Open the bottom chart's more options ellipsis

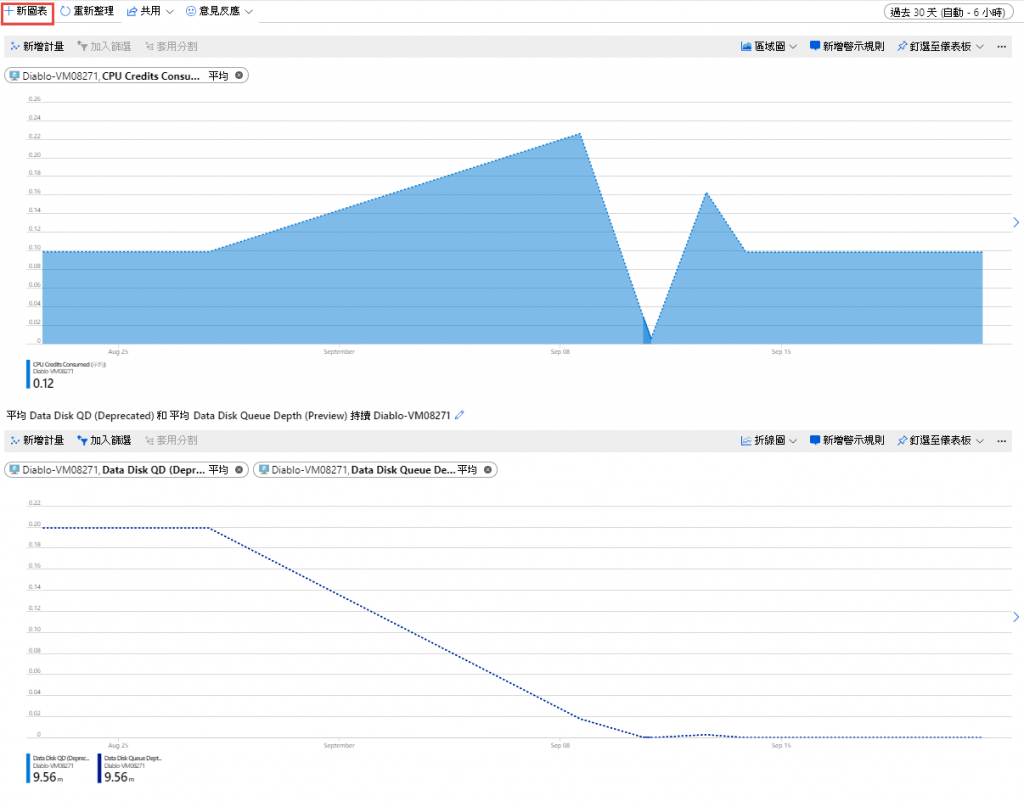[1002, 441]
